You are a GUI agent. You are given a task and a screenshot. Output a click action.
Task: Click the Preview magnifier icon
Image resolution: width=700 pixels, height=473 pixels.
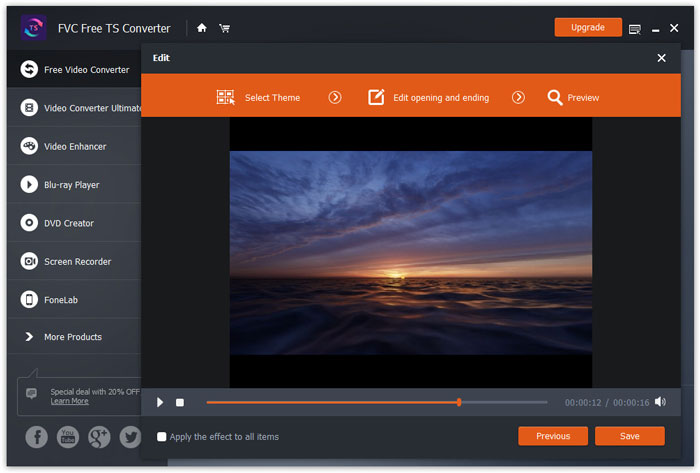click(555, 97)
